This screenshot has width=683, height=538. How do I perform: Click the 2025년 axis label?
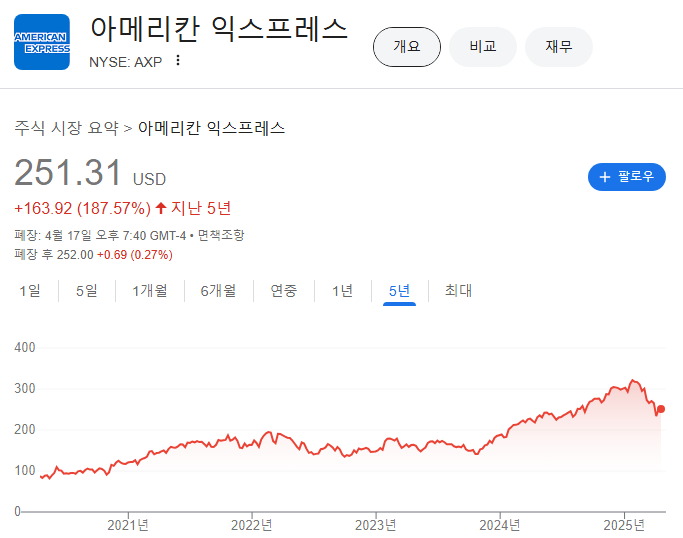click(x=624, y=525)
